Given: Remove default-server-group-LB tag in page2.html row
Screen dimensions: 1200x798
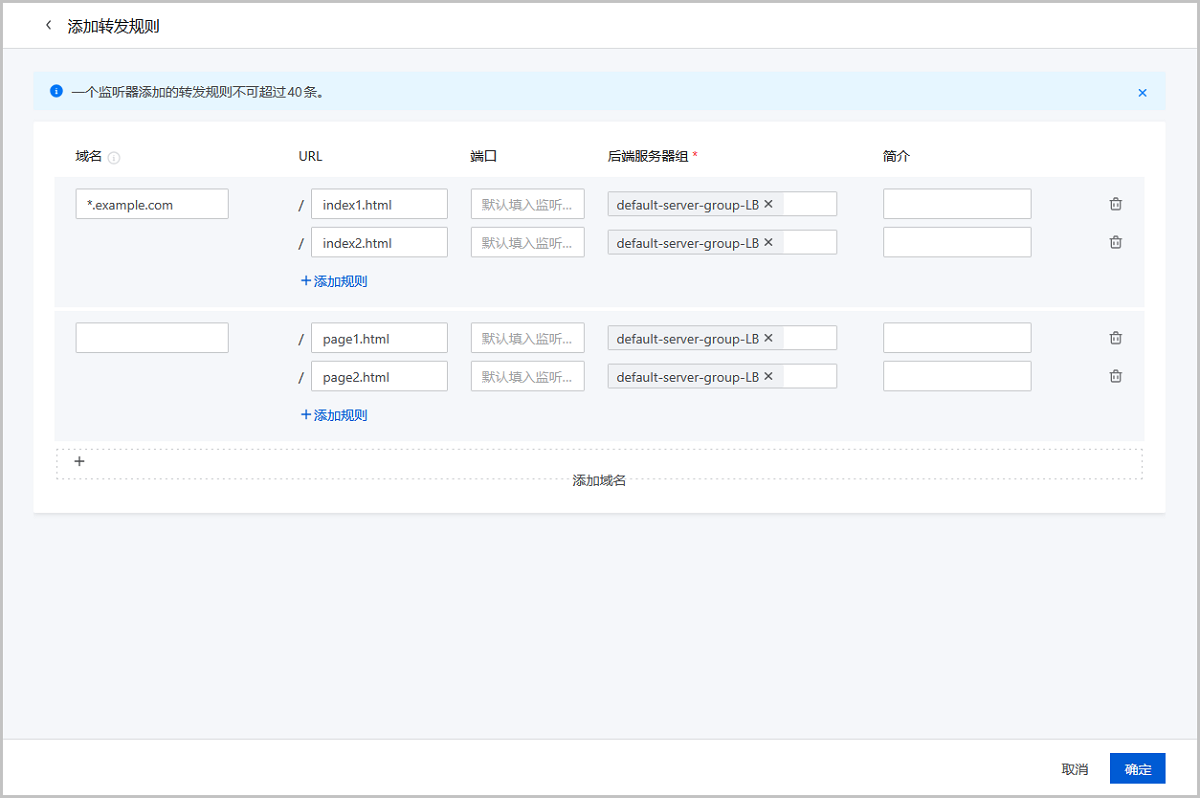Looking at the screenshot, I should coord(769,376).
